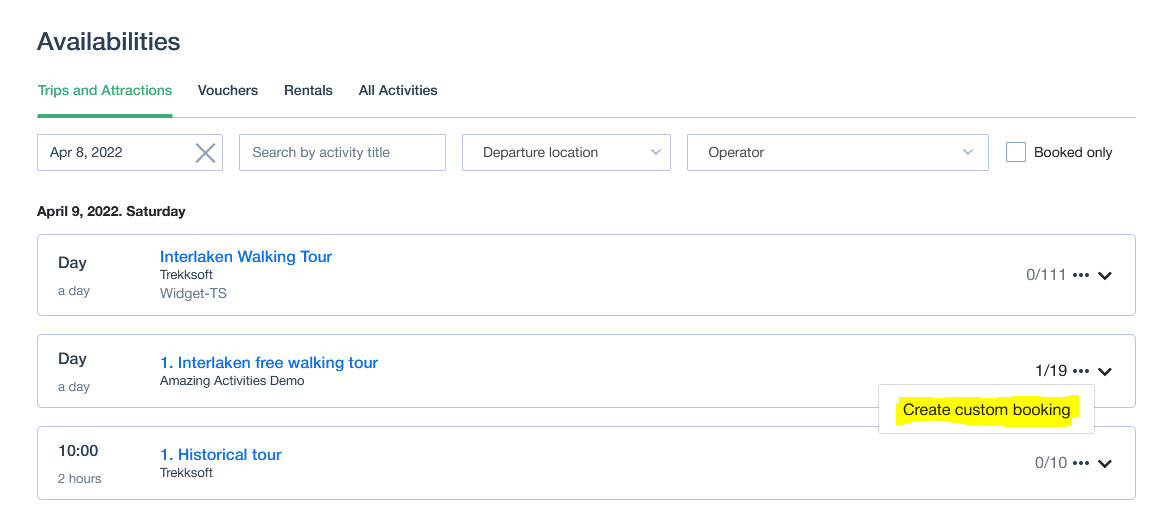Open three-dot menu for Interlaken free walking tour
The image size is (1153, 510).
click(1080, 371)
